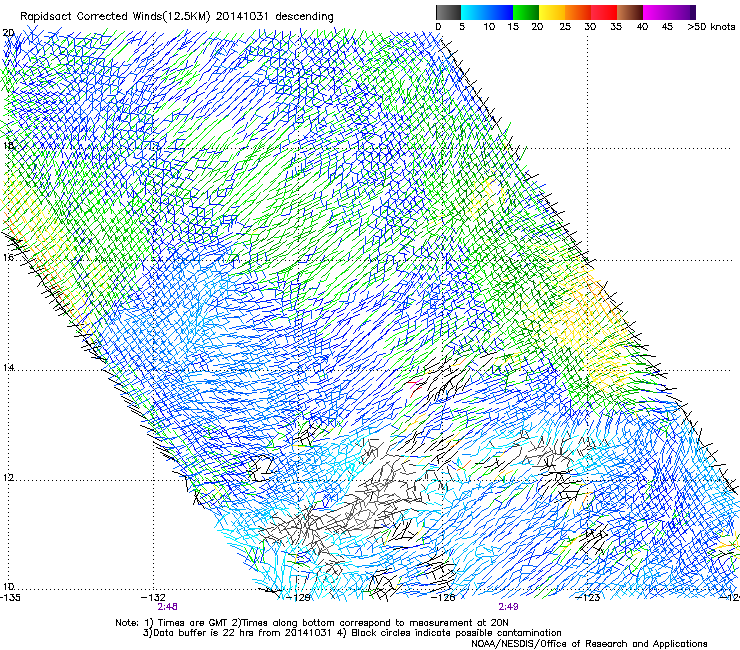The width and height of the screenshot is (740, 650).
Task: Click the '>50 knots' legend label
Action: point(711,27)
